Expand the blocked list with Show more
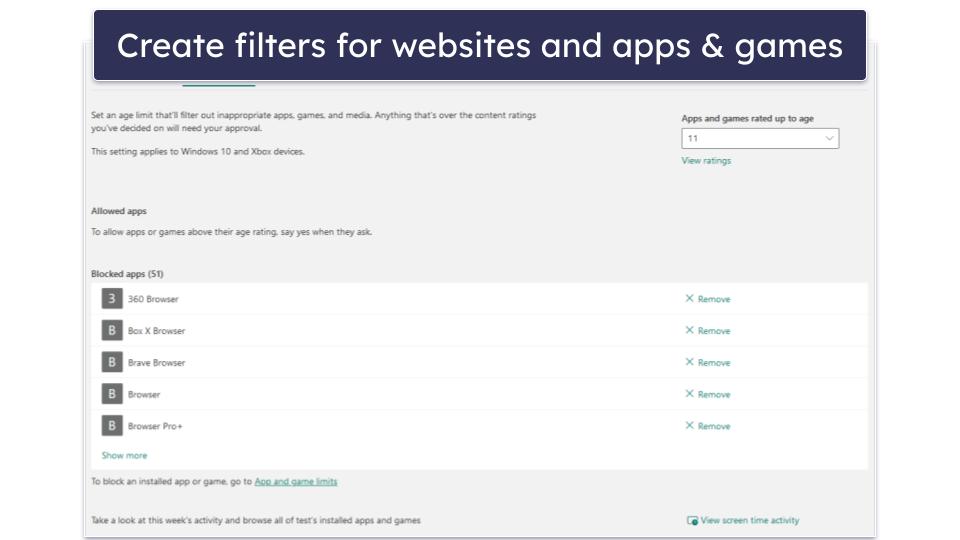Image resolution: width=960 pixels, height=540 pixels. (124, 456)
